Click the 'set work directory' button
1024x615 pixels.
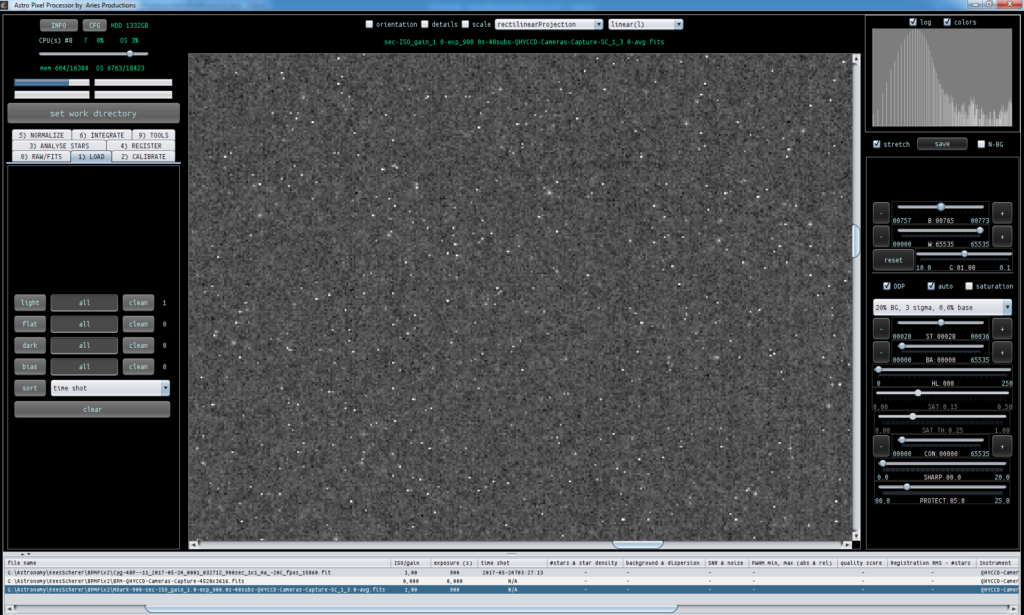tap(93, 114)
